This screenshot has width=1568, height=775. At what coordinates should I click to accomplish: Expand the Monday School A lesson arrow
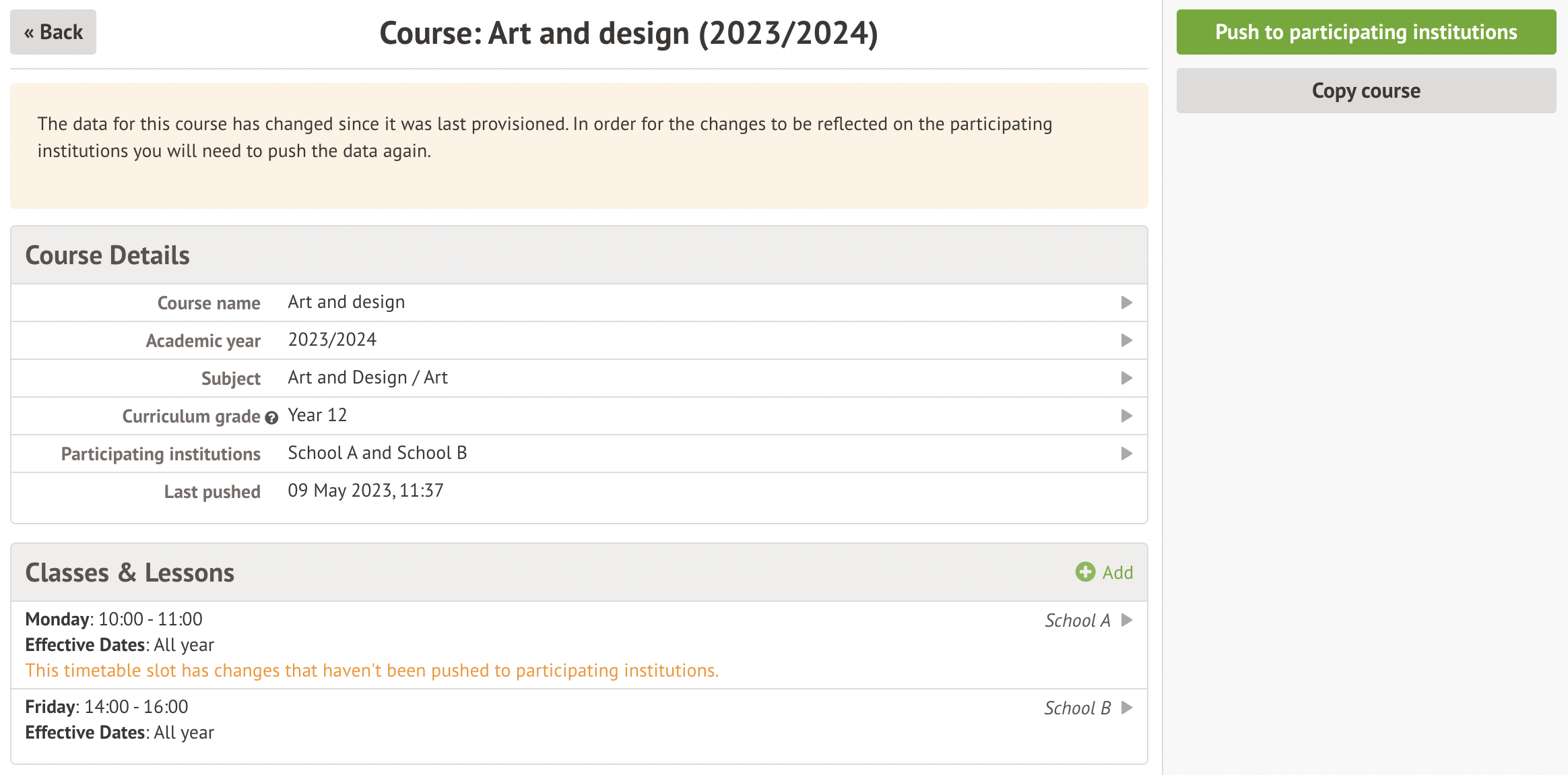coord(1127,620)
